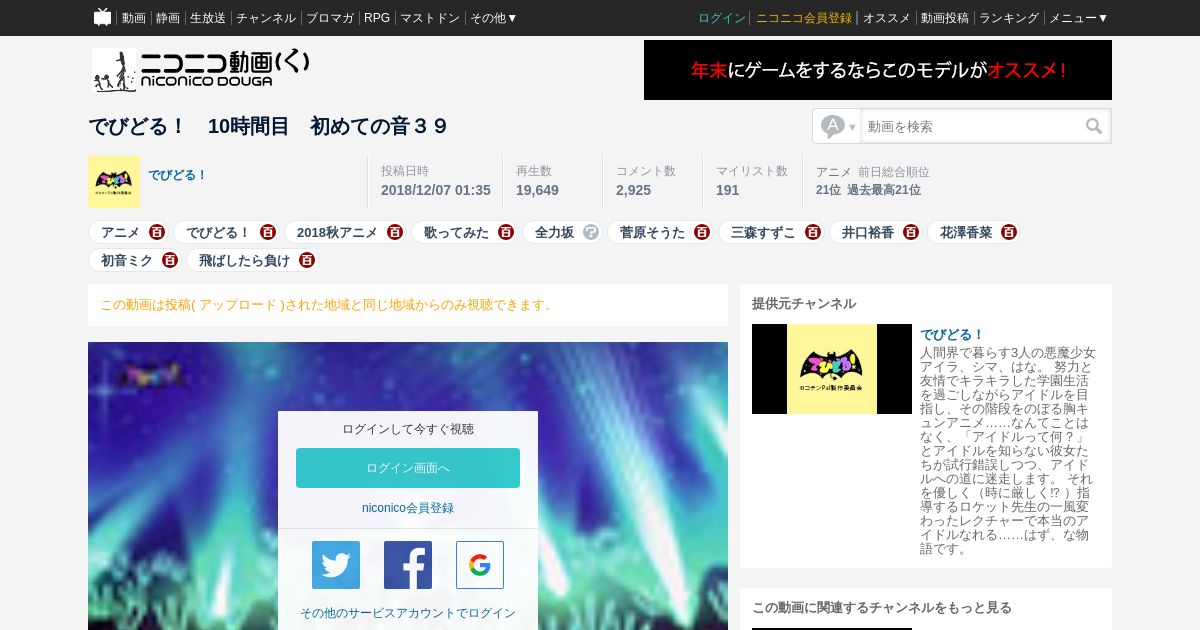Select the 菅原そうた tag
The image size is (1200, 630).
coord(652,232)
